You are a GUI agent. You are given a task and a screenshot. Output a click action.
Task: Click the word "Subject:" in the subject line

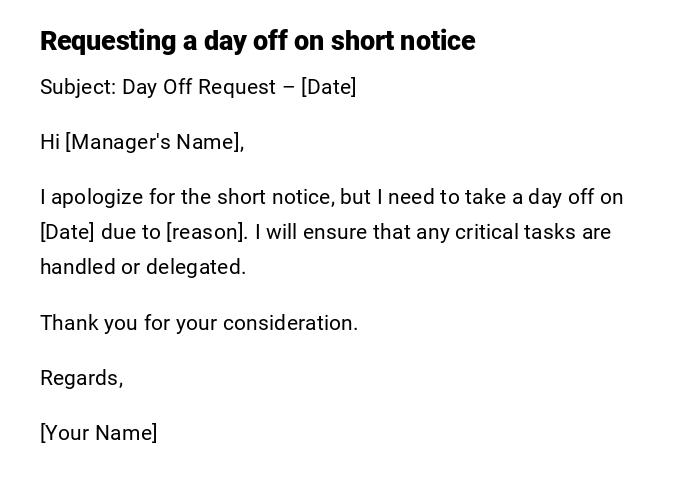[78, 87]
